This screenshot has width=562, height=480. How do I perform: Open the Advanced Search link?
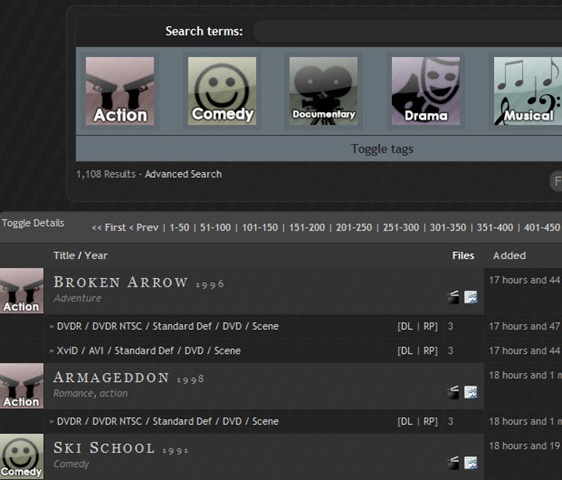(183, 174)
